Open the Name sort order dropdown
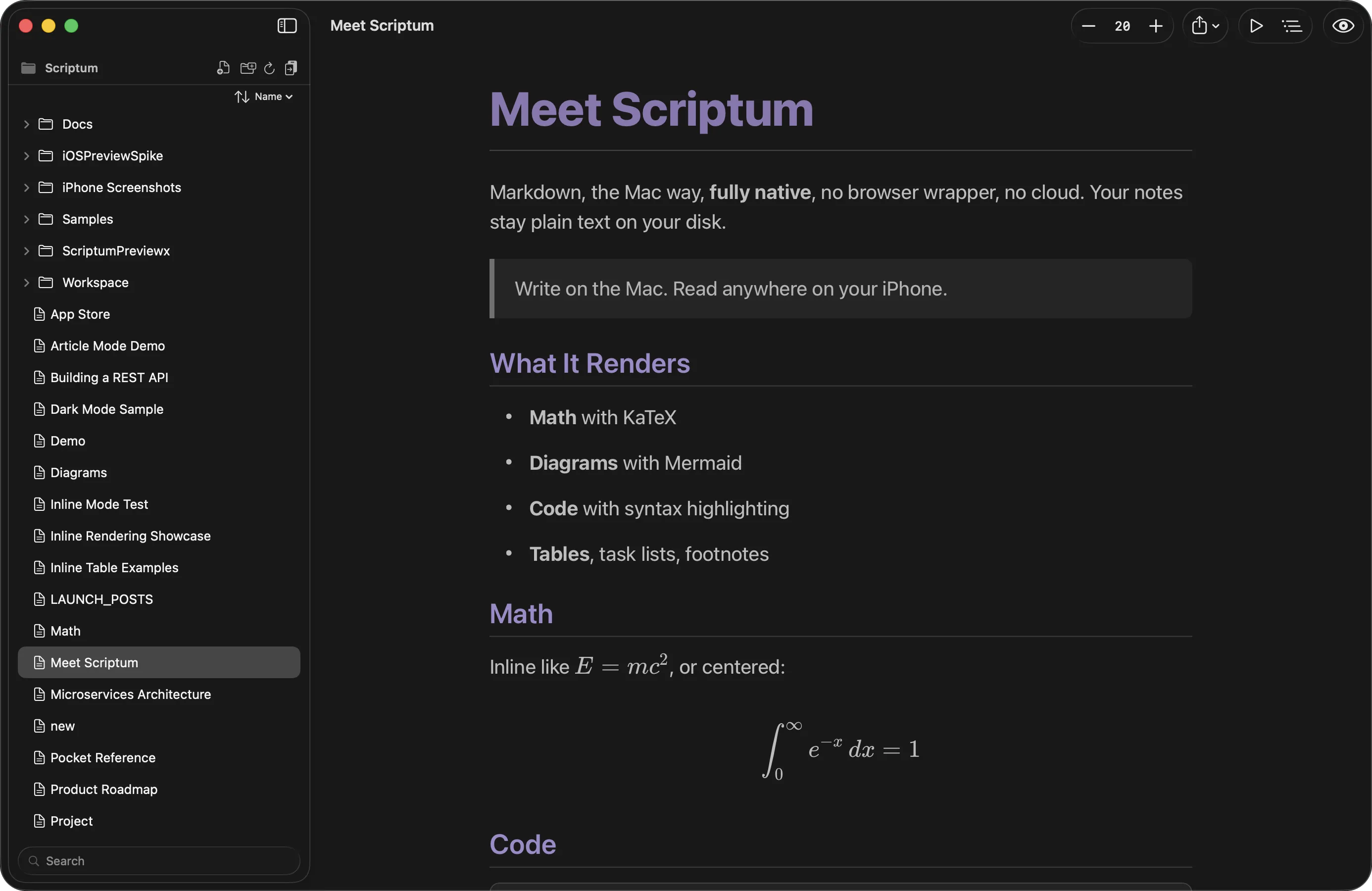The image size is (1372, 891). pos(264,97)
